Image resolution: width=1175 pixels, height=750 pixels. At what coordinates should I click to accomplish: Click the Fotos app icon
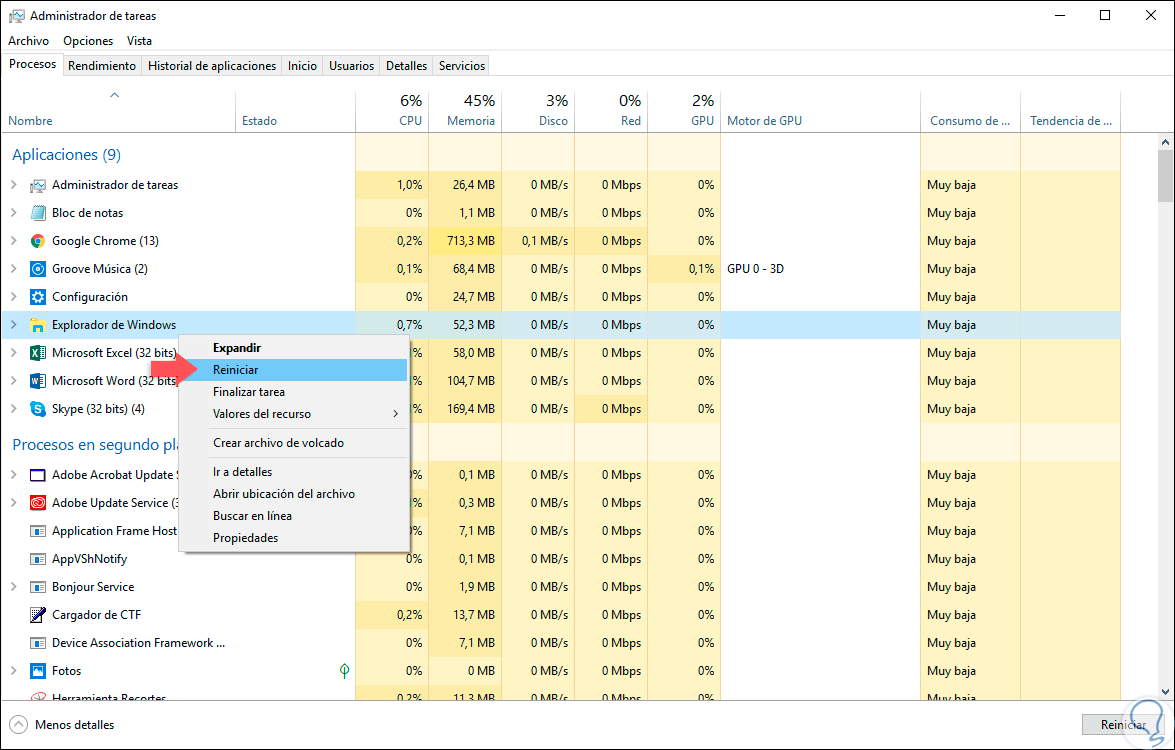pos(38,671)
